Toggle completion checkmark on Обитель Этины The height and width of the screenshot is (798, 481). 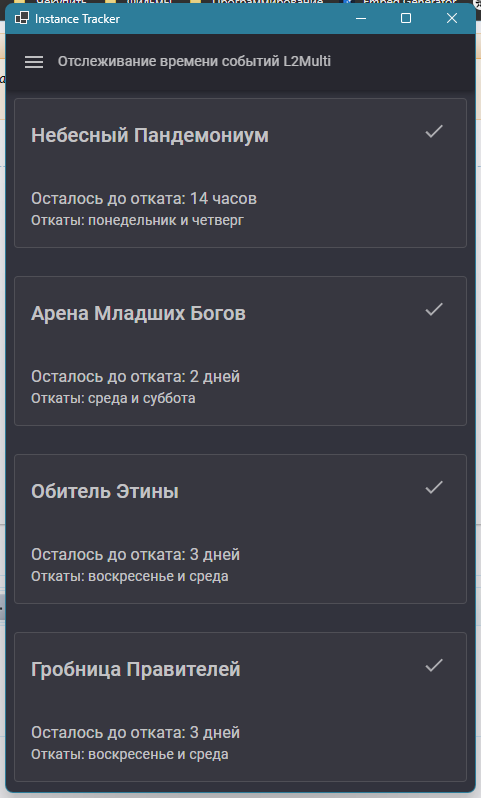pyautogui.click(x=434, y=488)
